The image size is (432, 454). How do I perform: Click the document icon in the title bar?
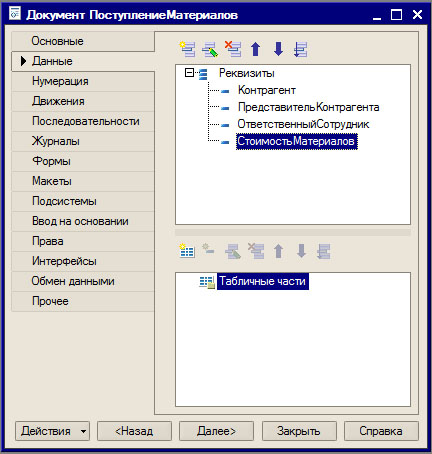15,14
